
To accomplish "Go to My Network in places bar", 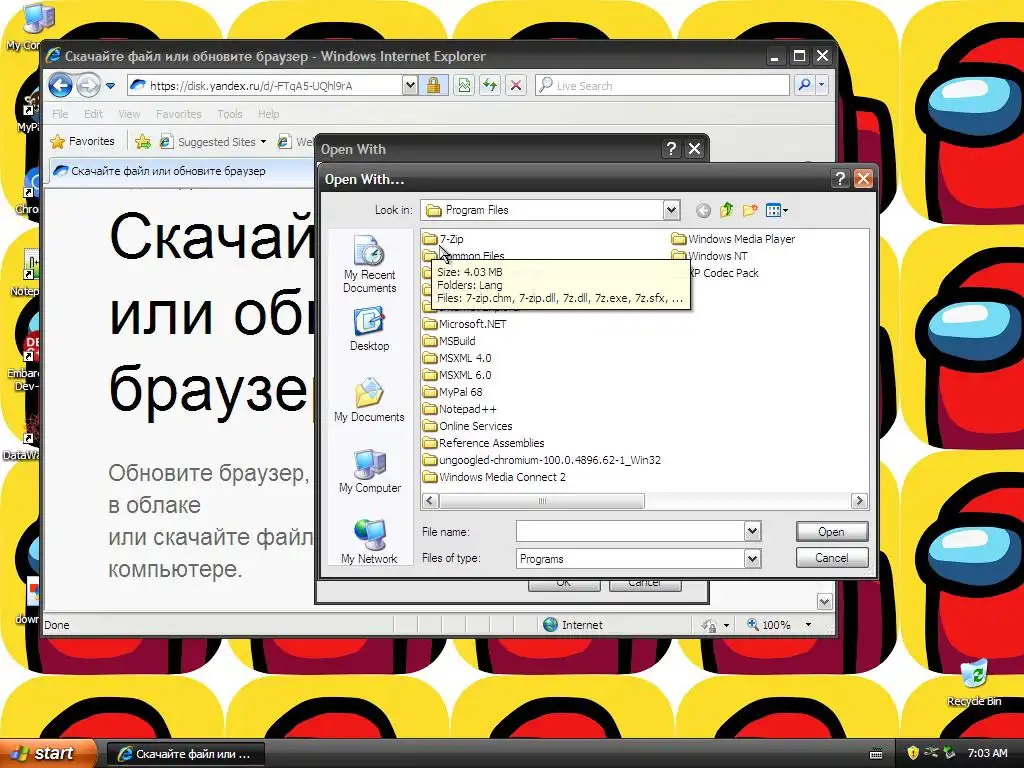I will (369, 542).
